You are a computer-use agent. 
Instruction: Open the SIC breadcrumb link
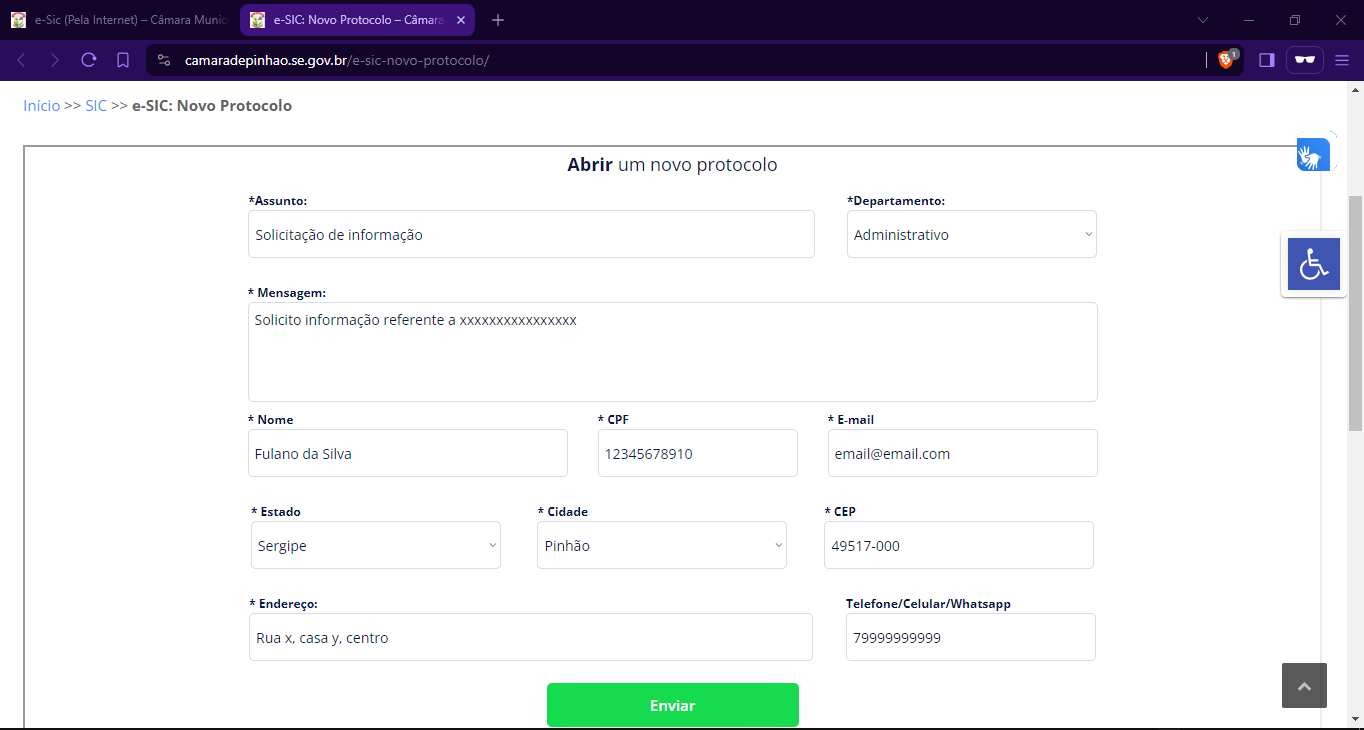(x=96, y=106)
